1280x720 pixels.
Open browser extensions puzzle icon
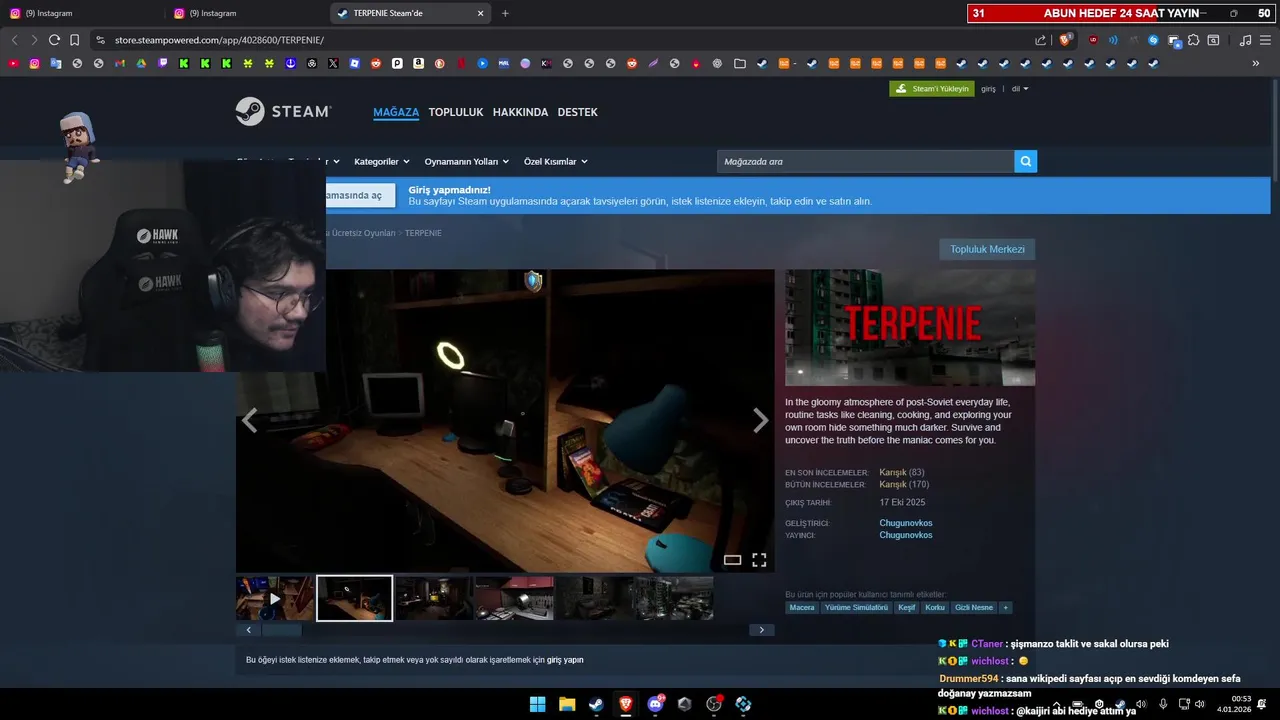click(x=1193, y=40)
